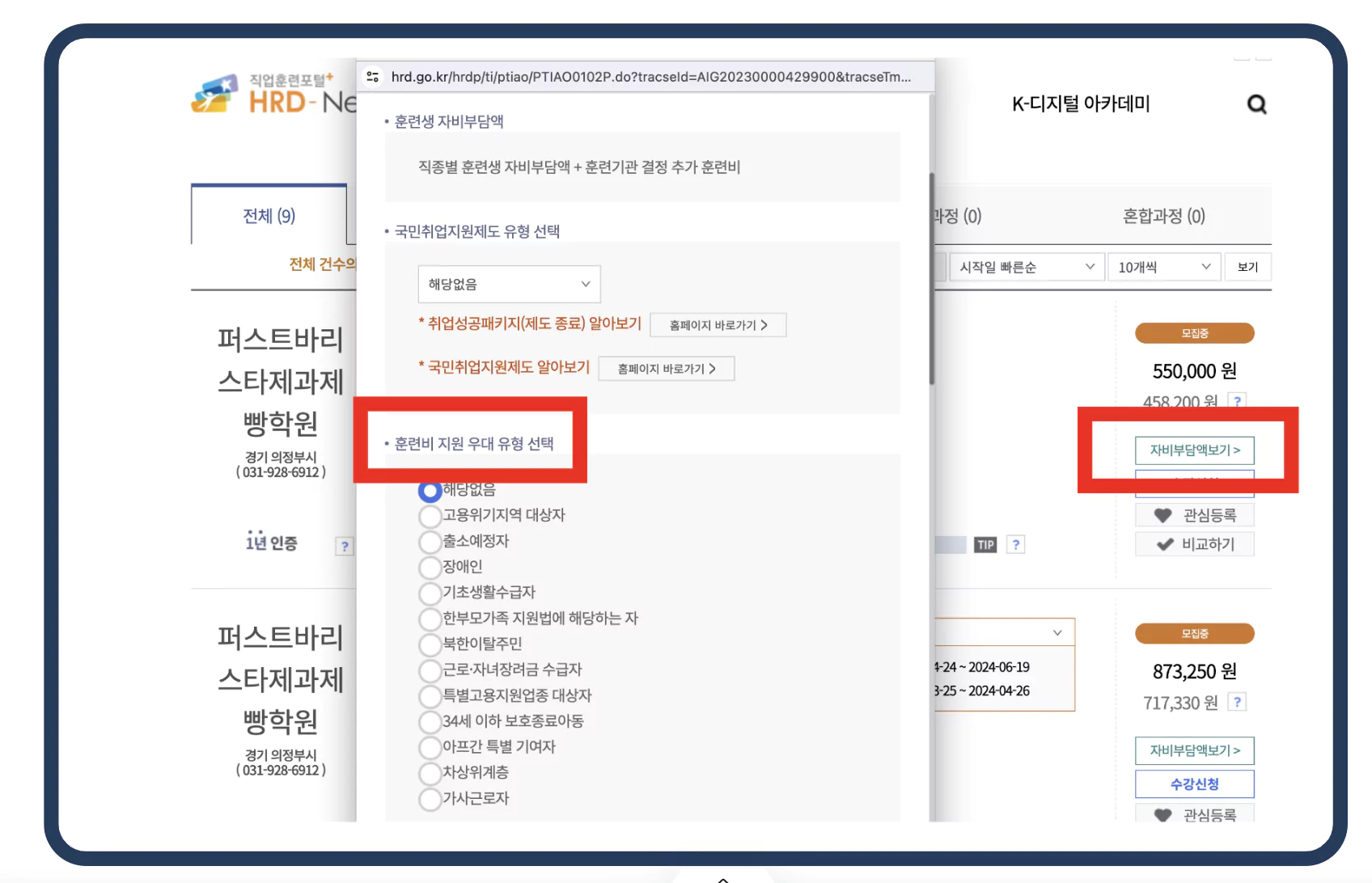The width and height of the screenshot is (1372, 883).
Task: Select 북한이탈주민 radio option
Action: coord(430,644)
